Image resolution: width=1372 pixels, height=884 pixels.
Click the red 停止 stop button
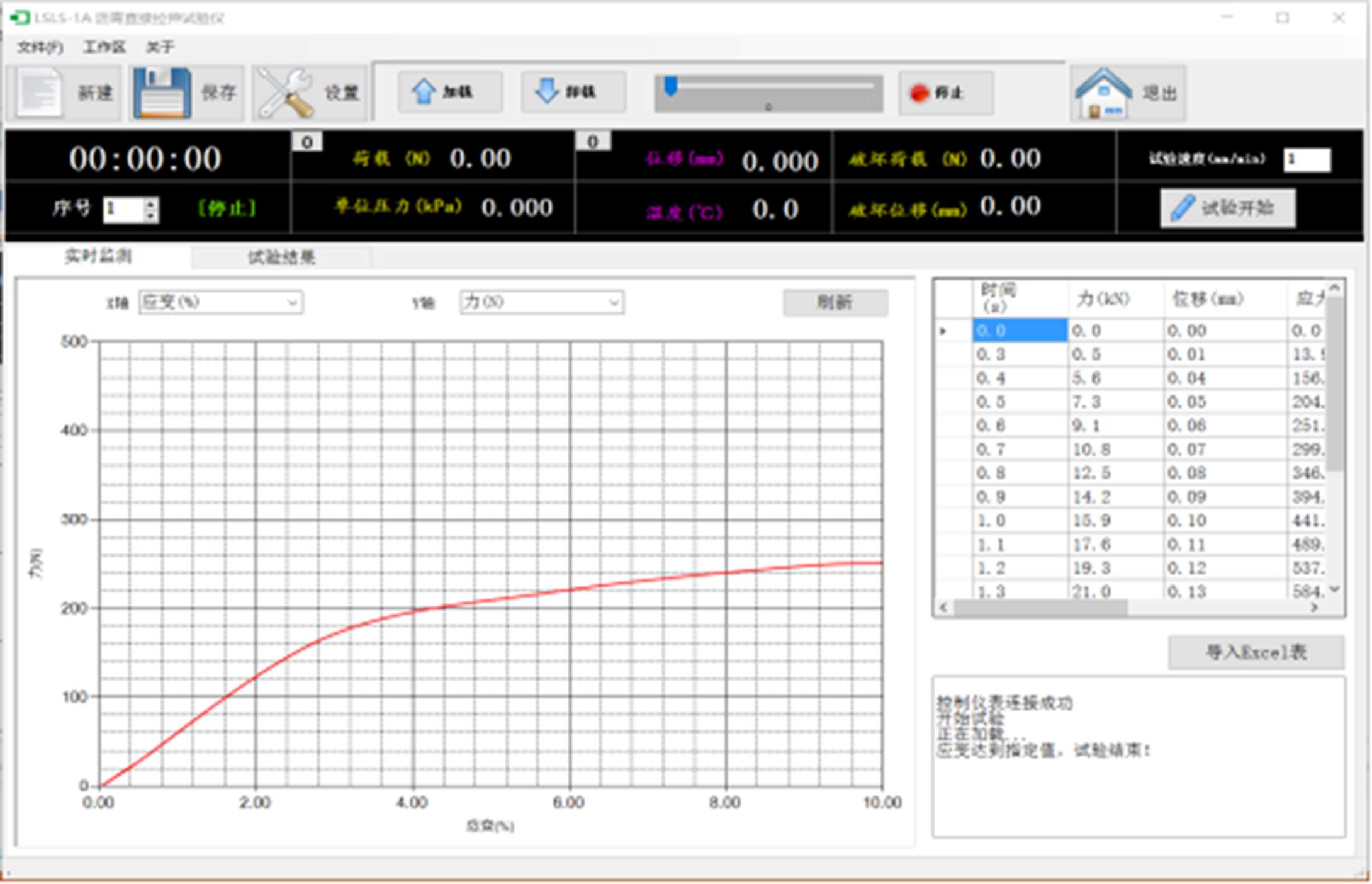(945, 93)
